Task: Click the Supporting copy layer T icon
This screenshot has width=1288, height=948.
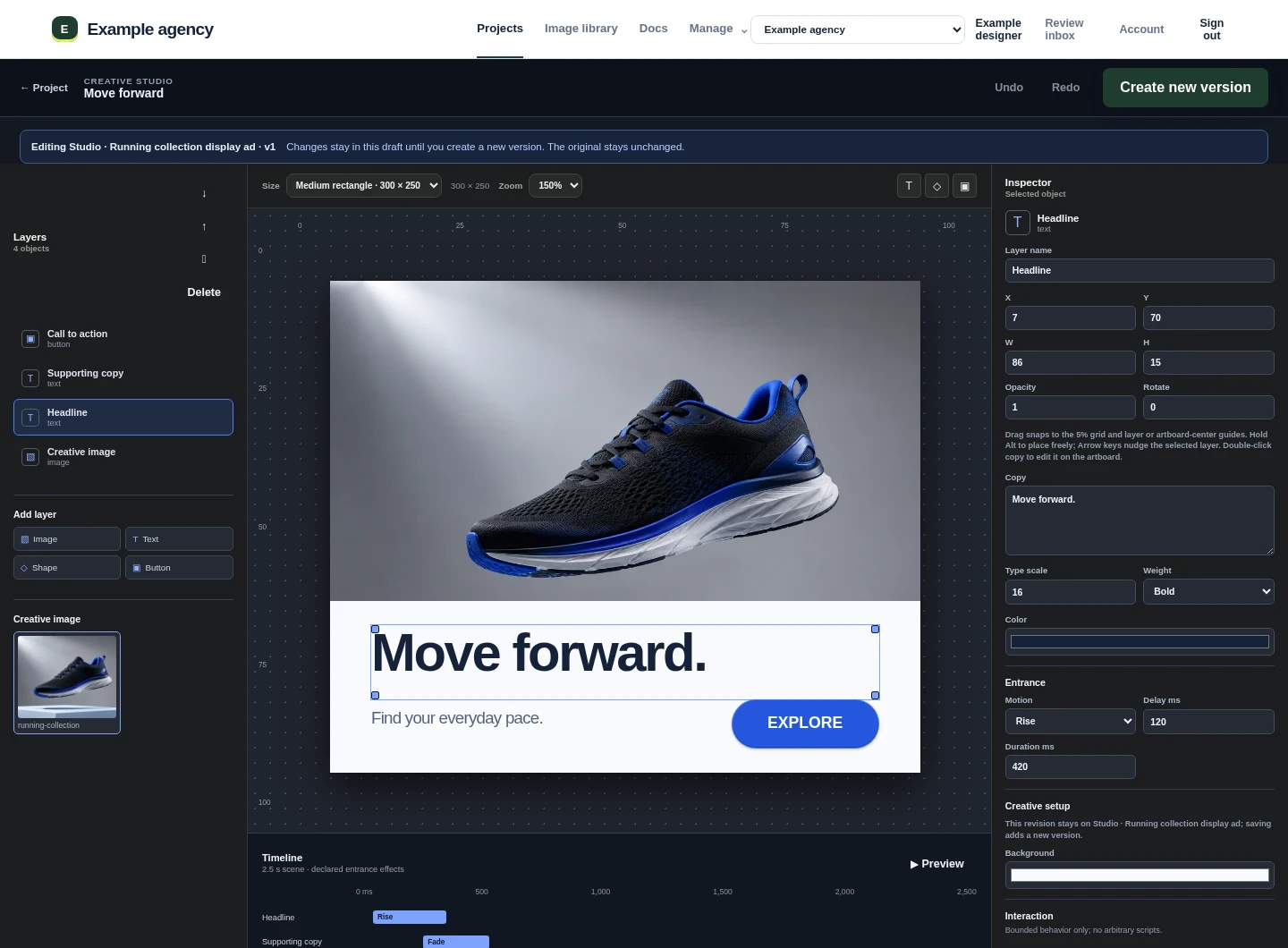Action: click(30, 378)
